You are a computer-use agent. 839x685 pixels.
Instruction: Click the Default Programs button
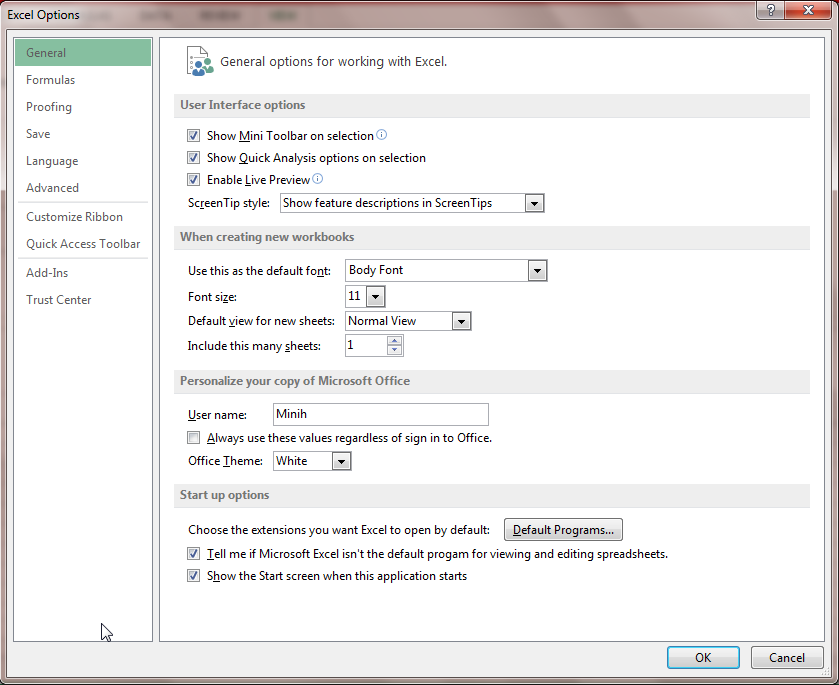pyautogui.click(x=563, y=530)
